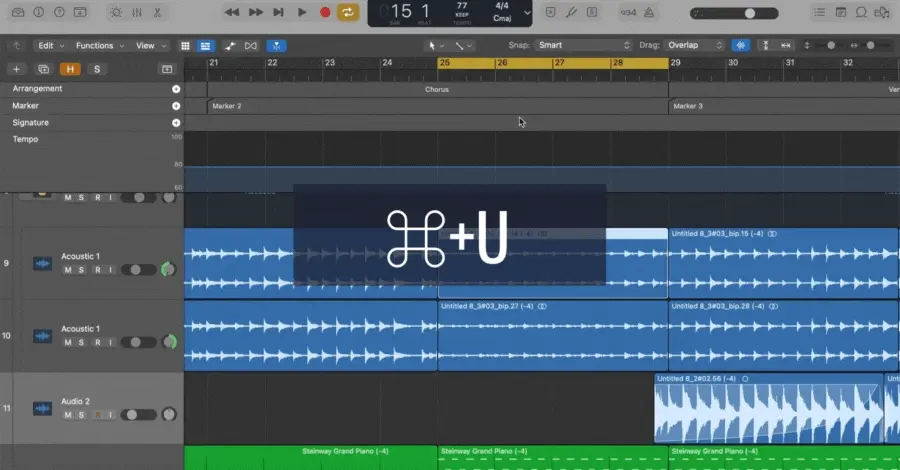
Task: Select the Chorus arrangement marker
Action: pos(437,90)
